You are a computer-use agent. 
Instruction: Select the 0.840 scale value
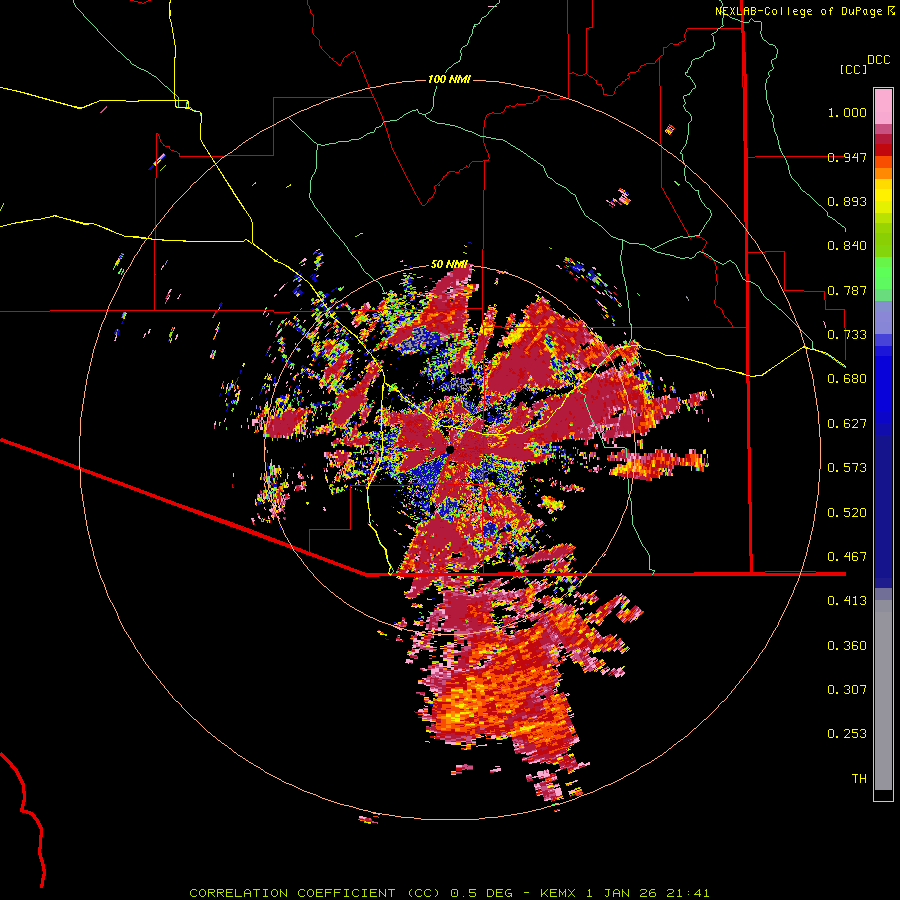pos(847,246)
